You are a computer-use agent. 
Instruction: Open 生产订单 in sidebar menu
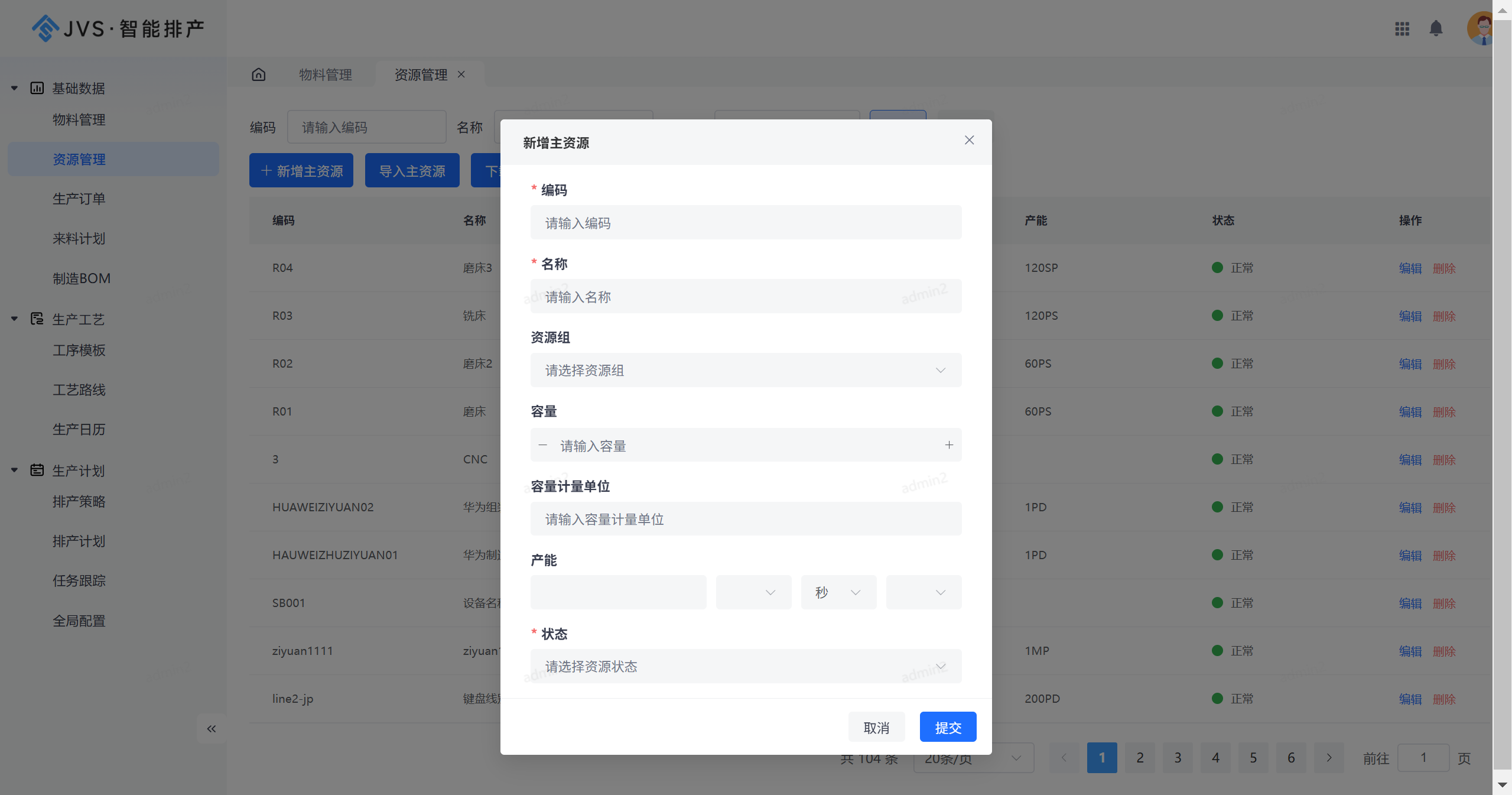click(79, 199)
